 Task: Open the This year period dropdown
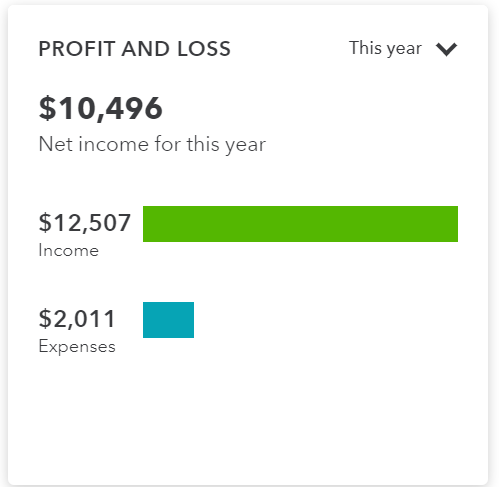pyautogui.click(x=403, y=49)
